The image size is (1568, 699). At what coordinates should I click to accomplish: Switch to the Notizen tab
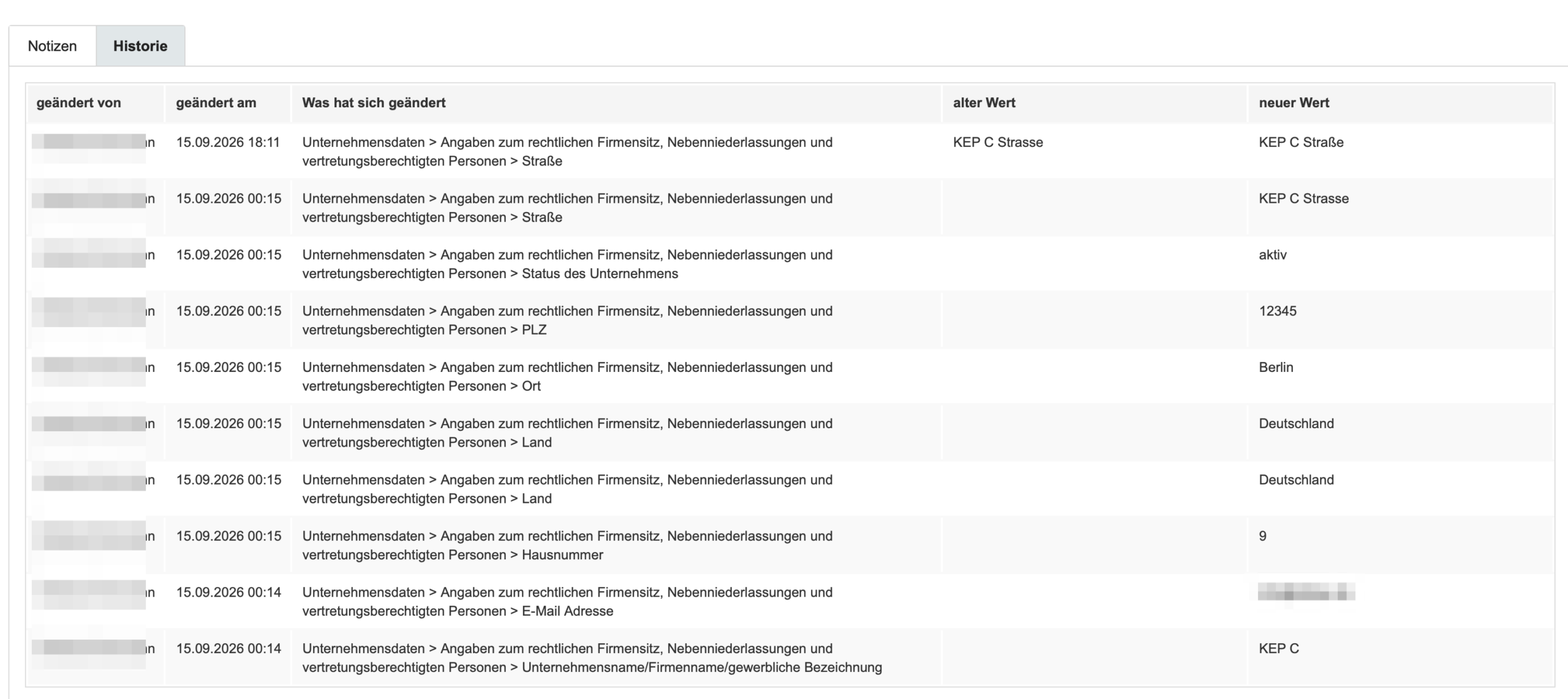point(53,46)
